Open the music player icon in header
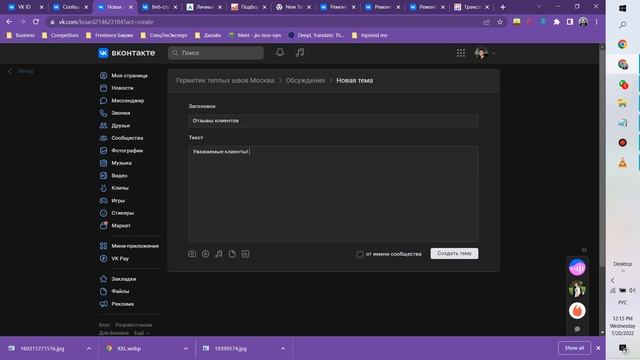 (300, 53)
